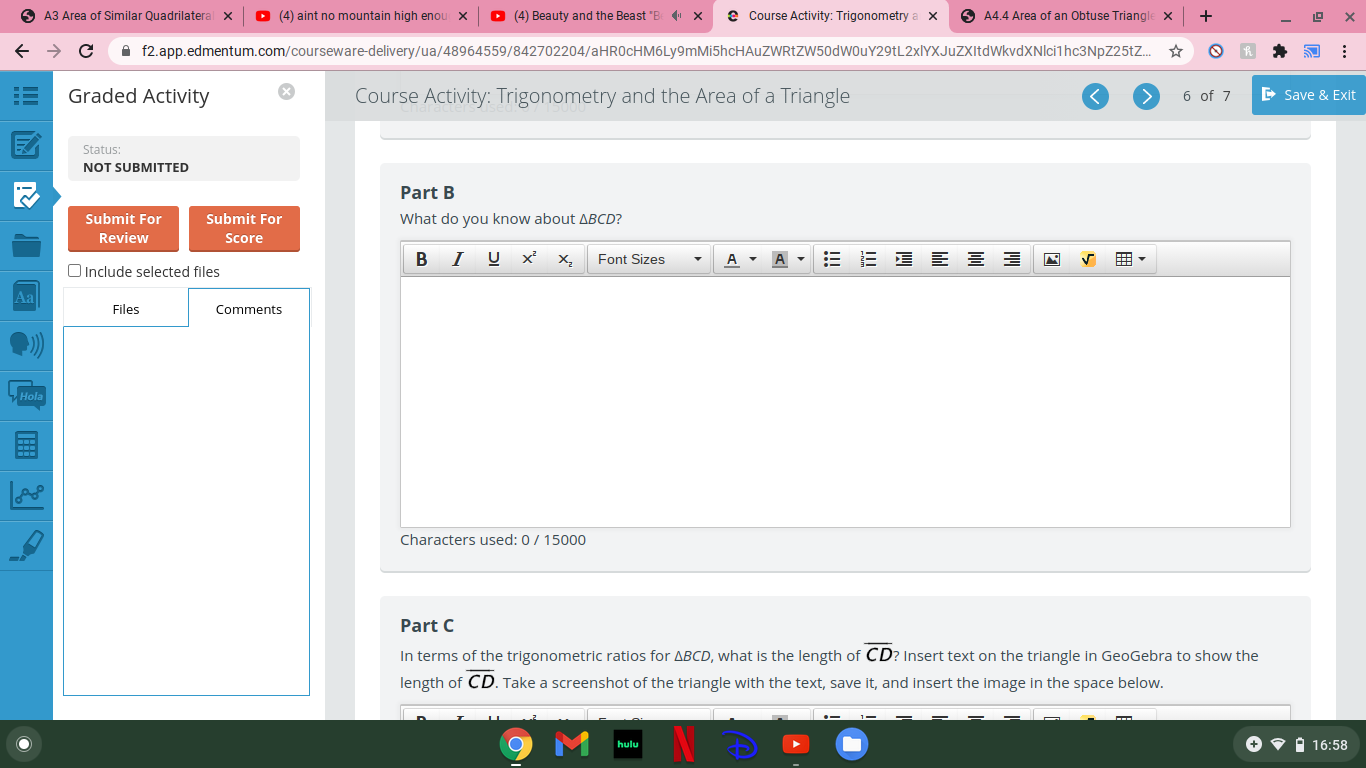Activate the highlighter tool in the sidebar

pos(25,544)
